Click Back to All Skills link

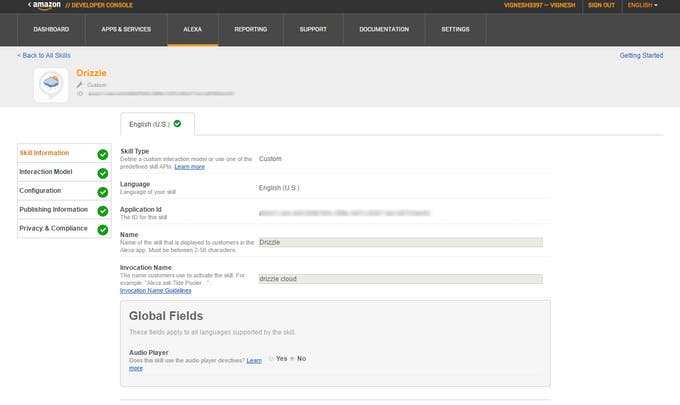pyautogui.click(x=44, y=56)
